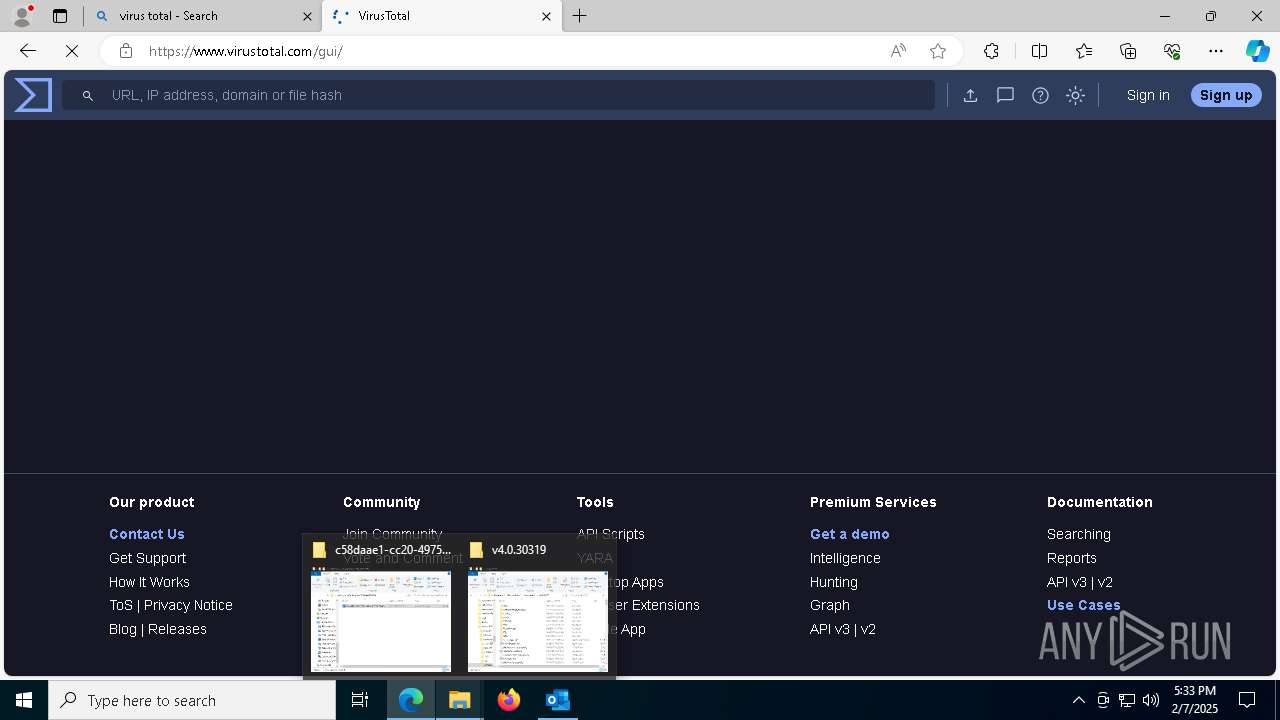This screenshot has width=1280, height=720.
Task: Open the help question mark icon
Action: 1040,95
